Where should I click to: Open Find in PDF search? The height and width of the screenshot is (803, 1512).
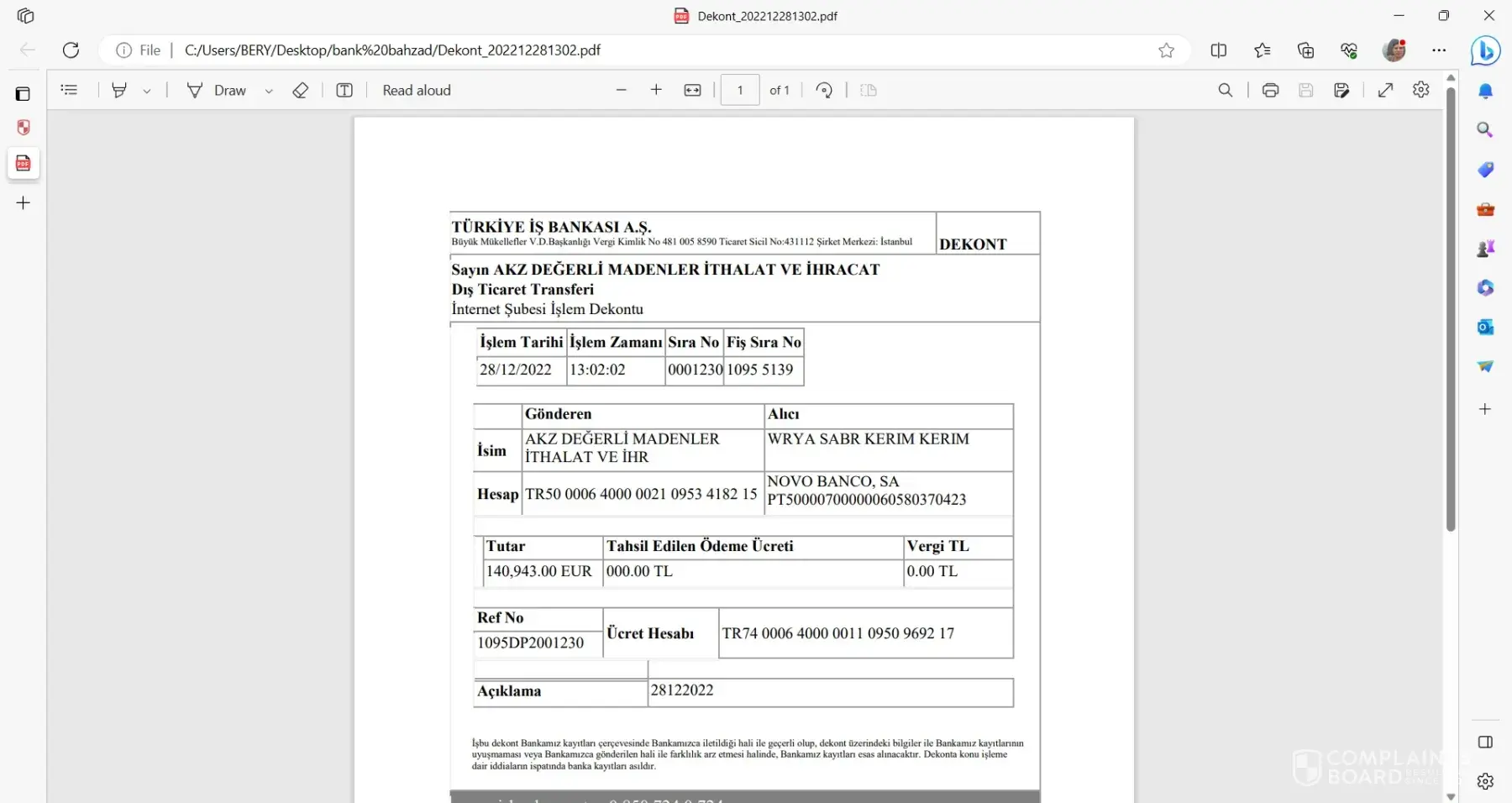[1226, 90]
